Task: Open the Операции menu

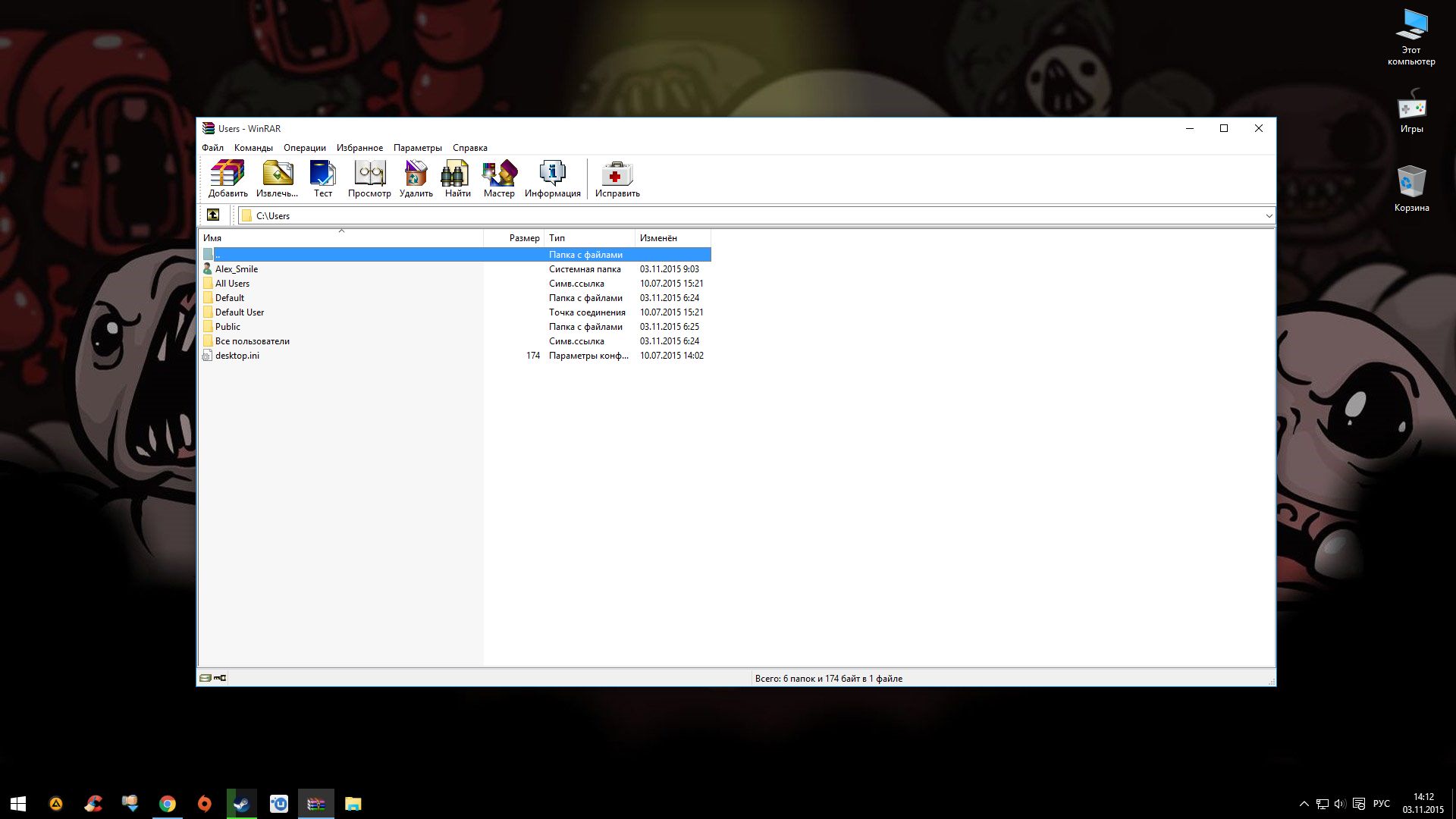Action: (305, 148)
